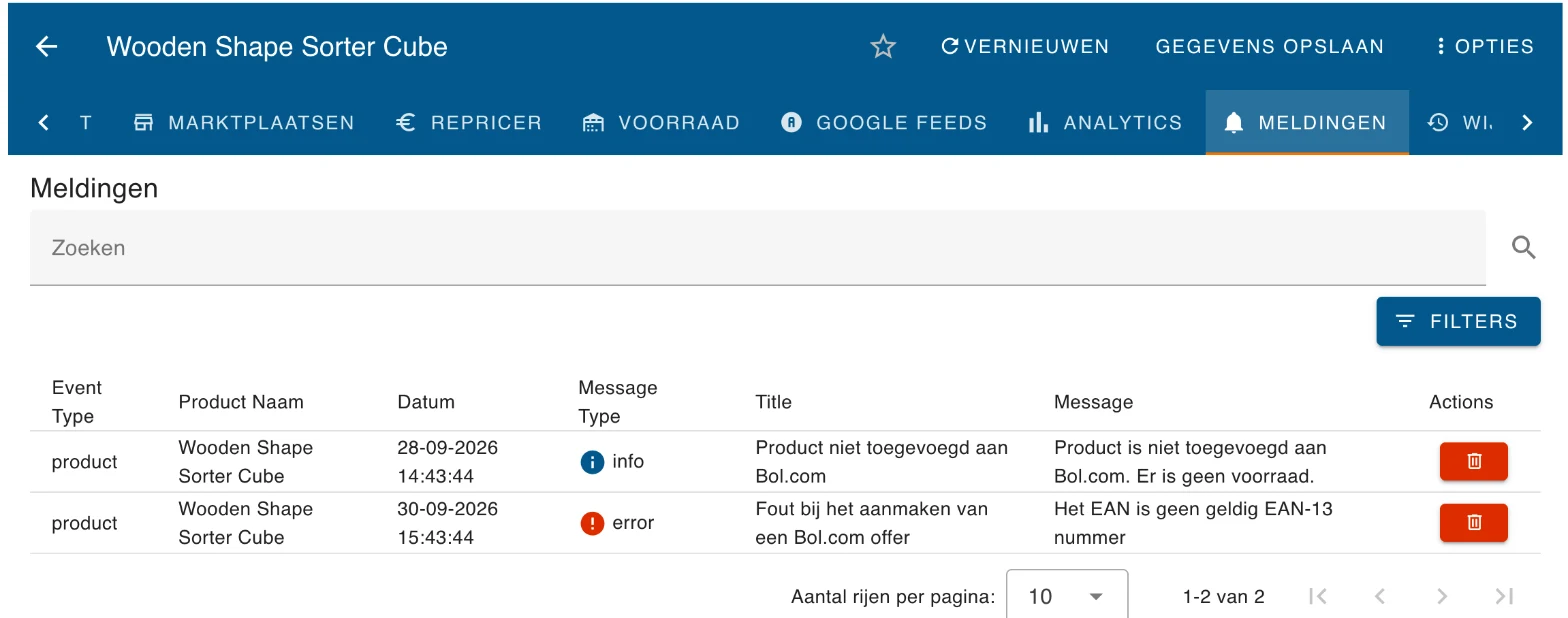The height and width of the screenshot is (618, 1568).
Task: Go back with the left arrow icon
Action: point(46,47)
